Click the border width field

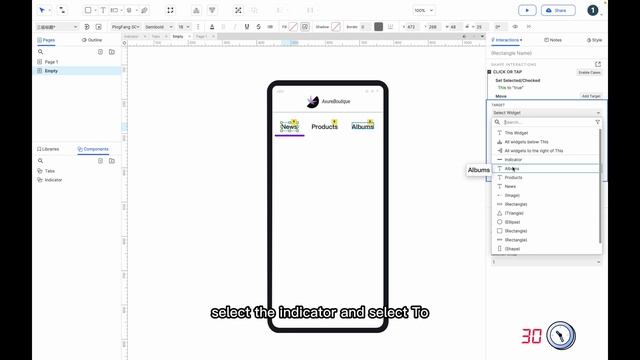click(x=365, y=27)
